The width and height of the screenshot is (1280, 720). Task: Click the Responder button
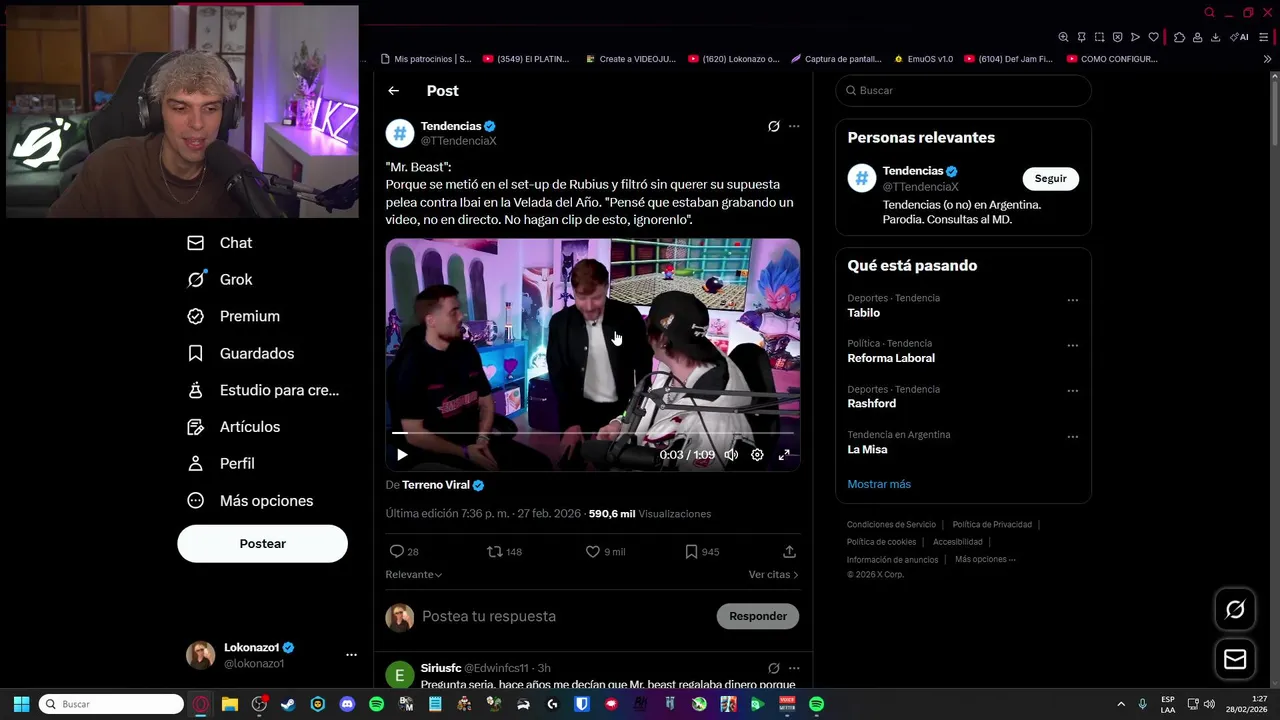758,617
